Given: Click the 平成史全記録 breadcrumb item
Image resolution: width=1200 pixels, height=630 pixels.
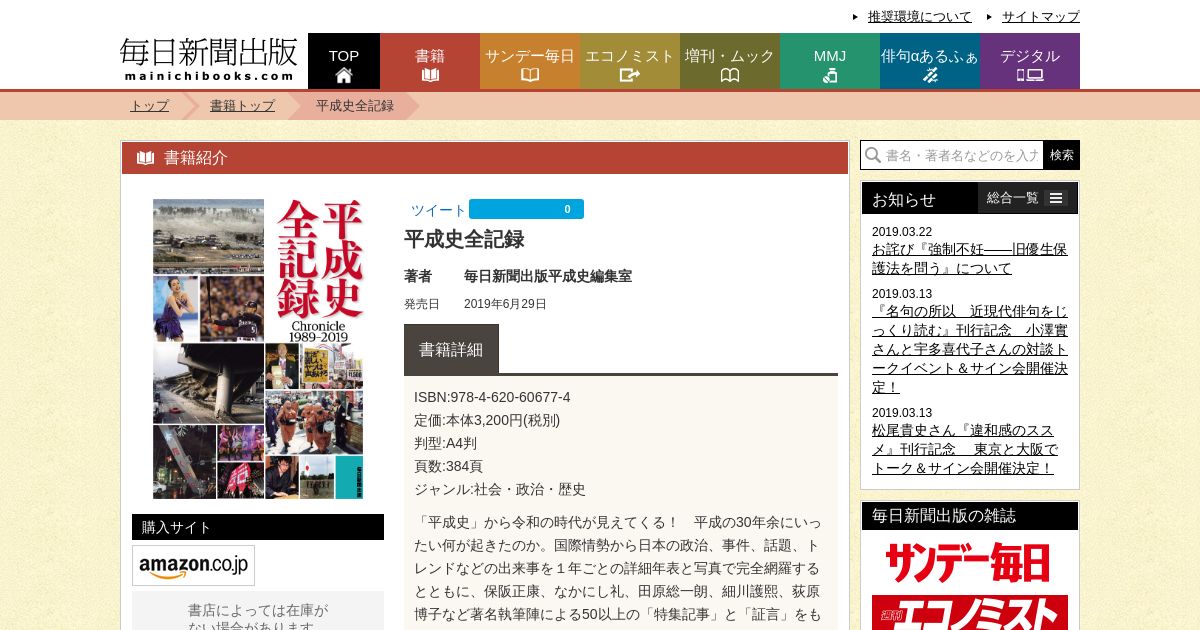Looking at the screenshot, I should (355, 105).
